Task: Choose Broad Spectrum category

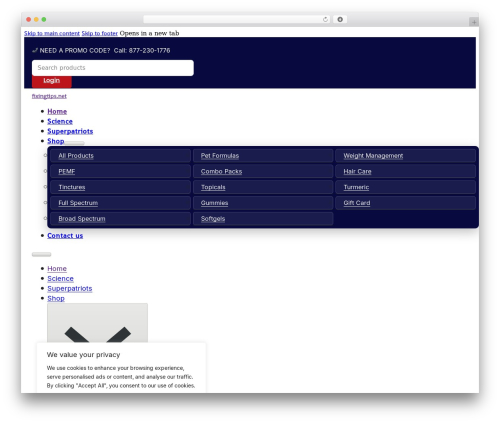Action: click(82, 219)
